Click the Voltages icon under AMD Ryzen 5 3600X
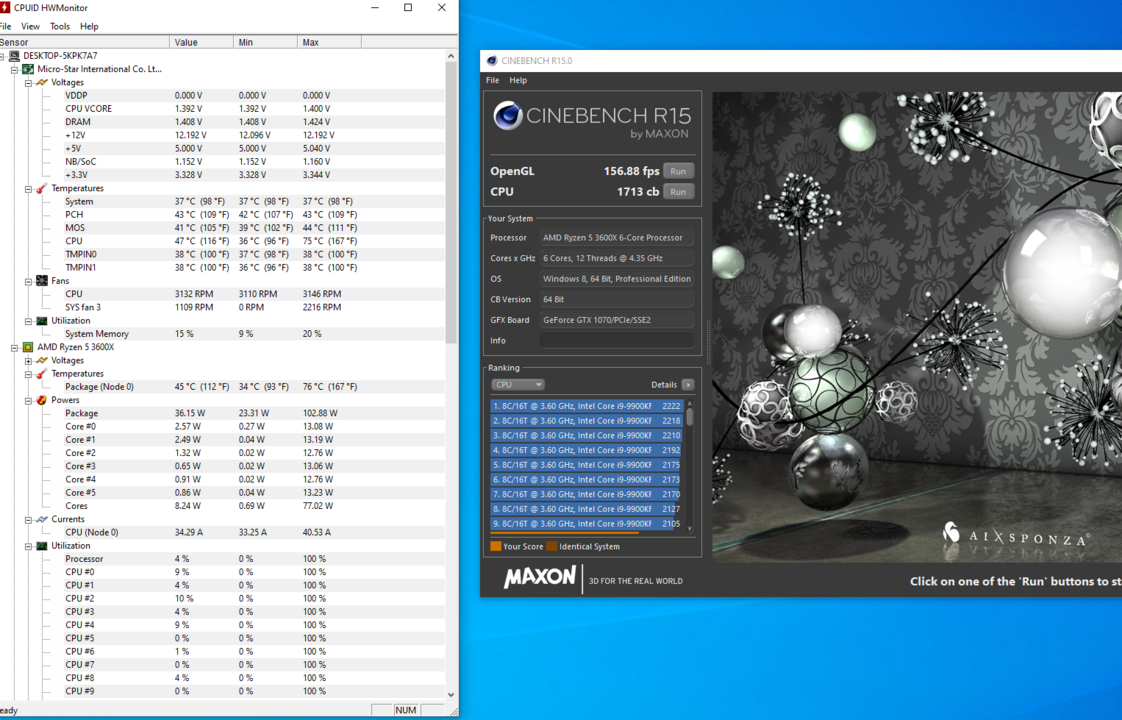 (x=42, y=360)
